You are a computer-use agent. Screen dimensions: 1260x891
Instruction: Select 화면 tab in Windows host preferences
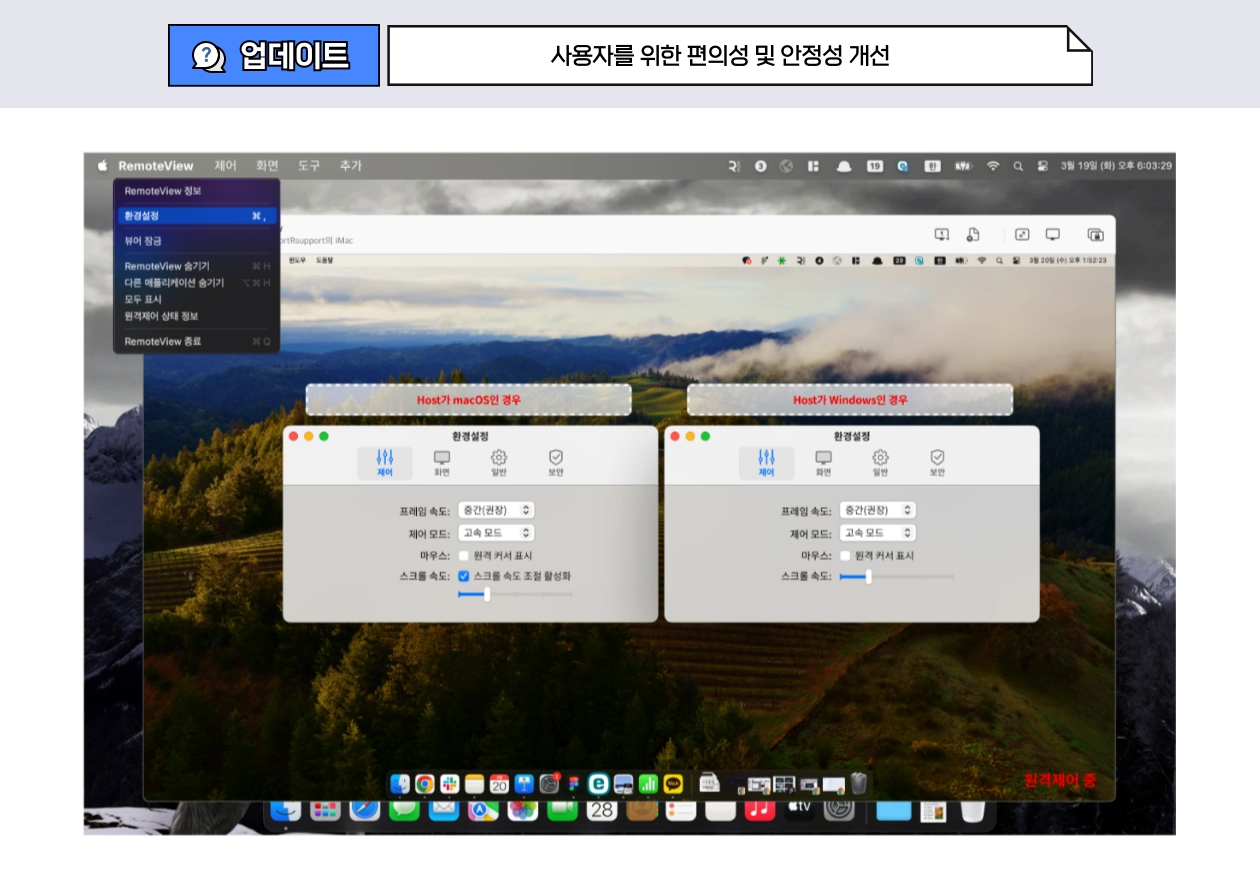[824, 463]
